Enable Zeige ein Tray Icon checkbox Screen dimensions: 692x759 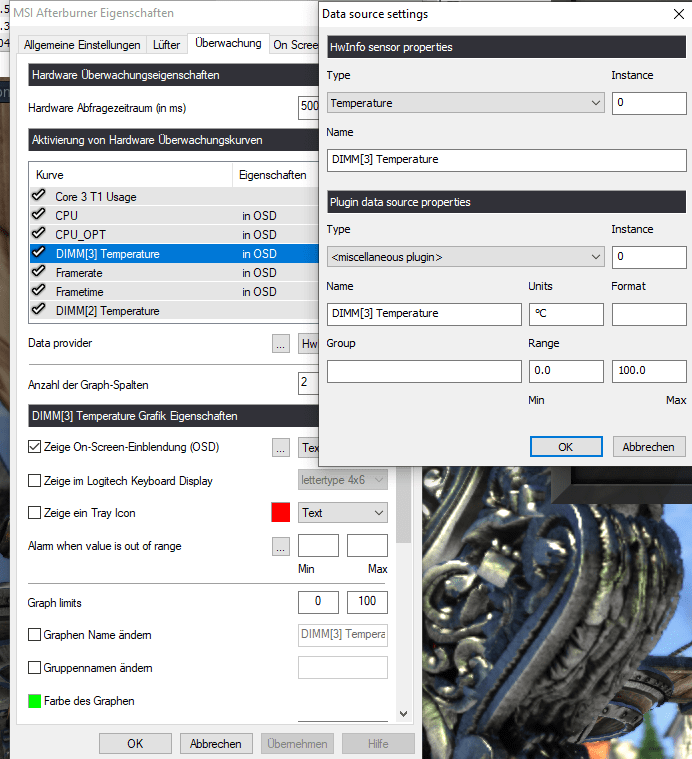(x=34, y=513)
